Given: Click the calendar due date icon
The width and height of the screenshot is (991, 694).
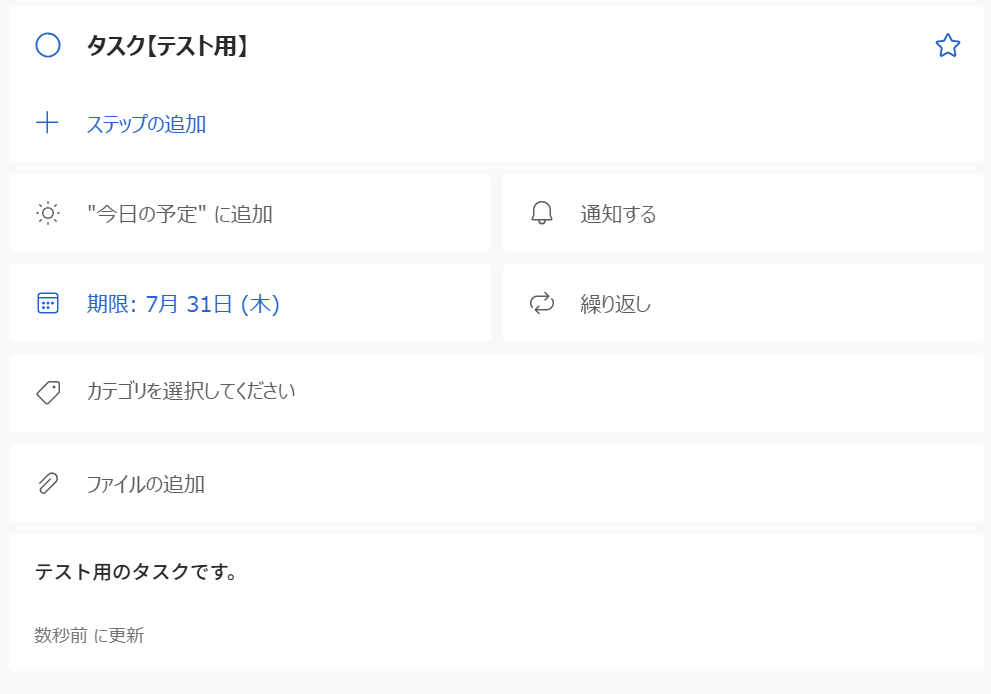Looking at the screenshot, I should point(47,303).
